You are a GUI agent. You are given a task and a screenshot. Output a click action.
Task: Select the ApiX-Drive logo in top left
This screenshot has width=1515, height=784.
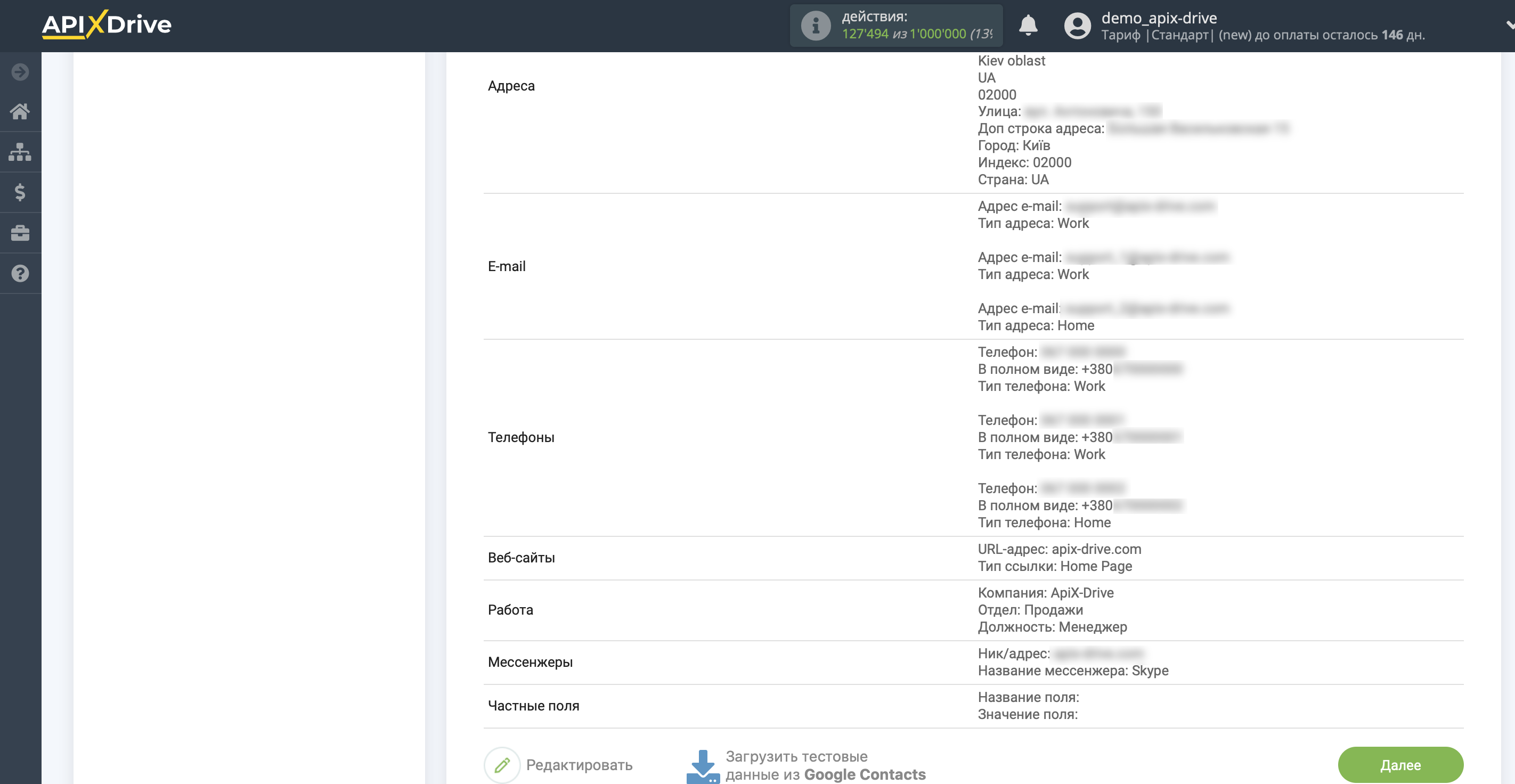point(108,26)
